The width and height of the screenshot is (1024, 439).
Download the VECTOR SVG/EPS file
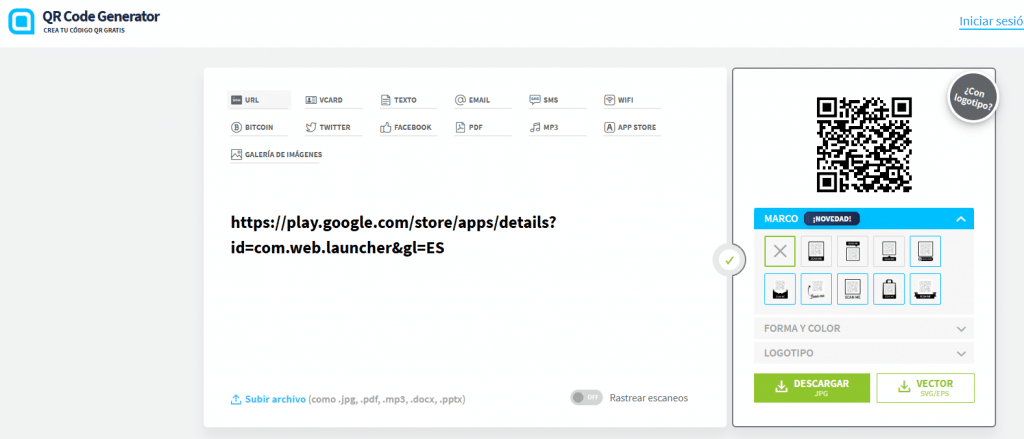tap(925, 388)
